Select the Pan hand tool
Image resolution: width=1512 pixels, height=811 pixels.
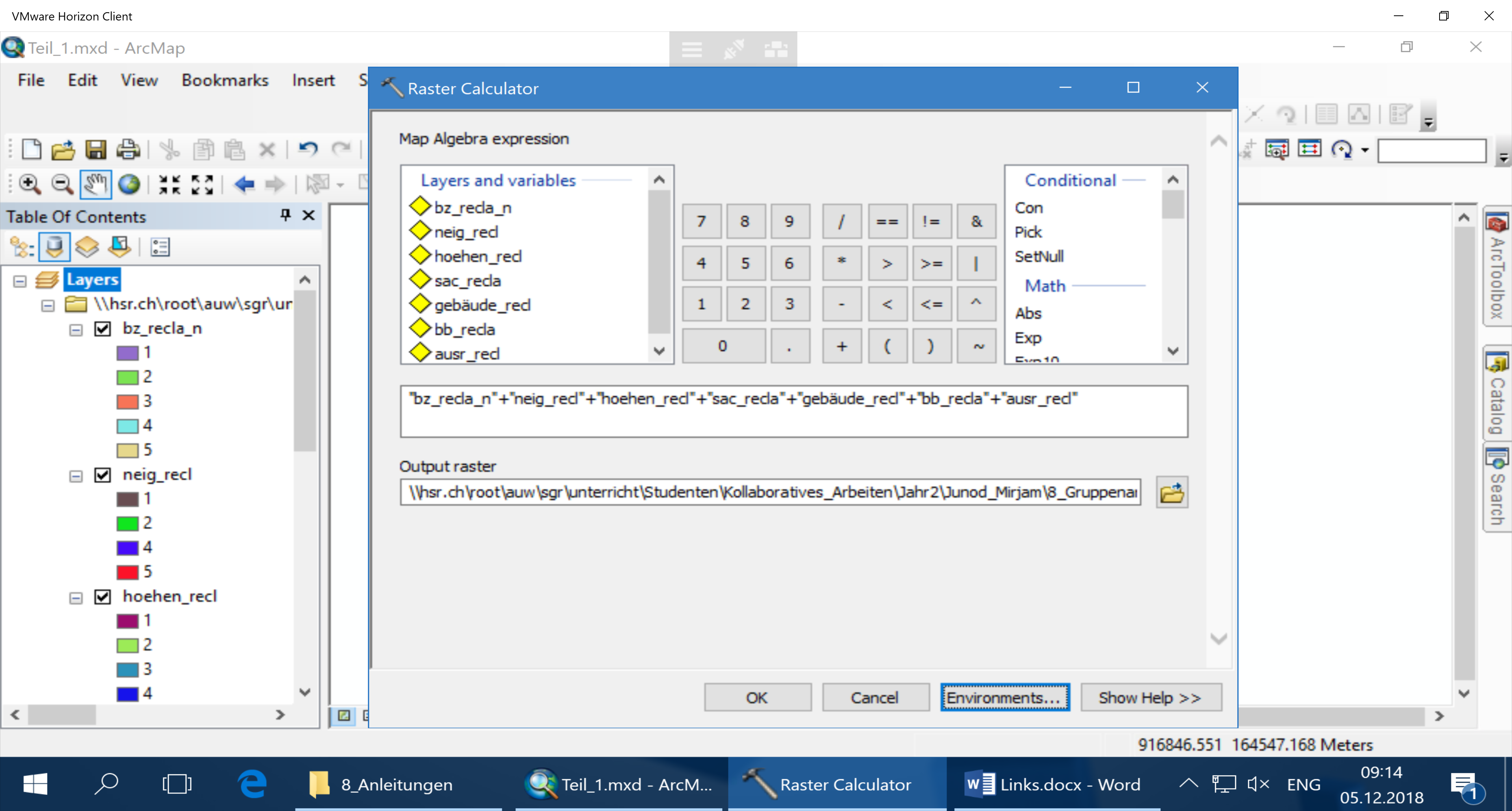point(95,184)
